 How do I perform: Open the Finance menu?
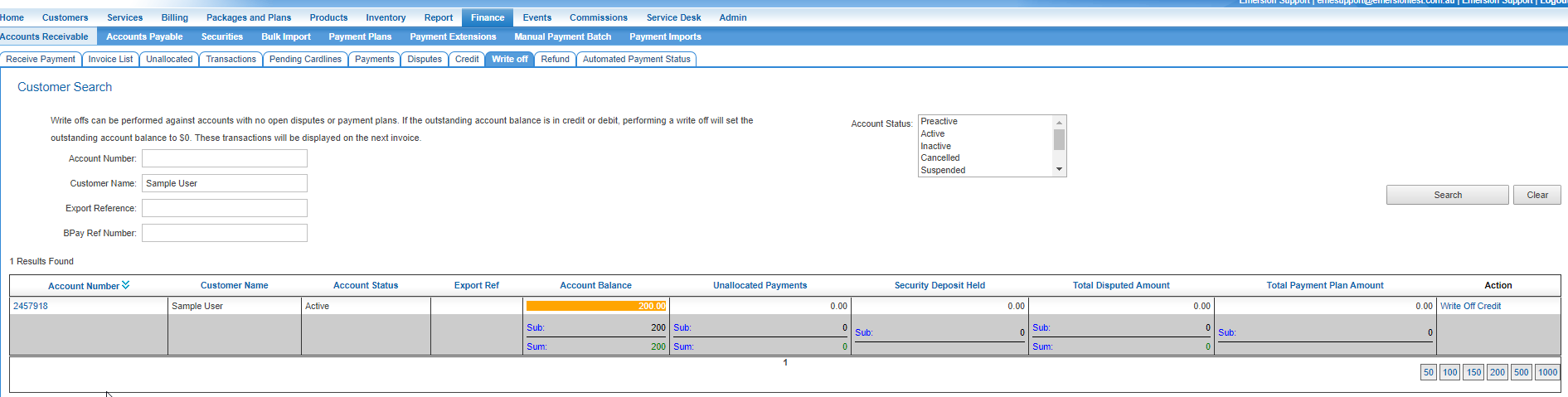coord(487,17)
